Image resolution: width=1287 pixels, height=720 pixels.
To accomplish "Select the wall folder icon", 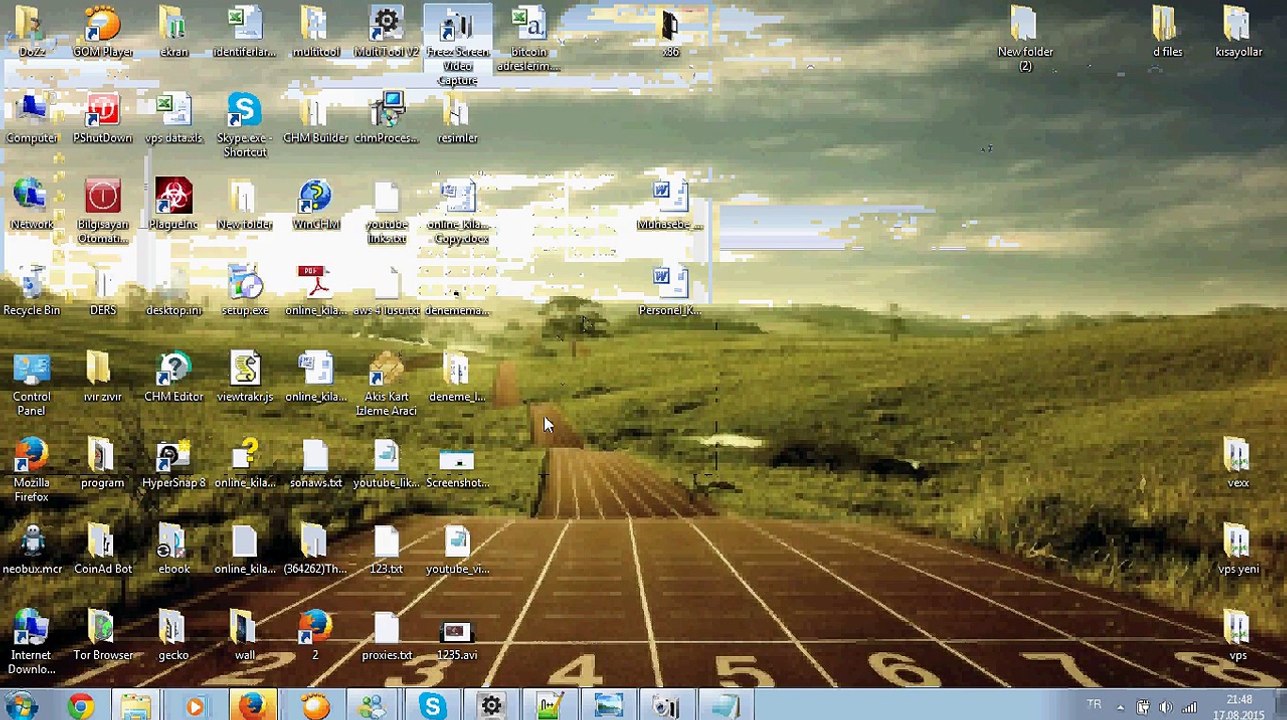I will (245, 637).
